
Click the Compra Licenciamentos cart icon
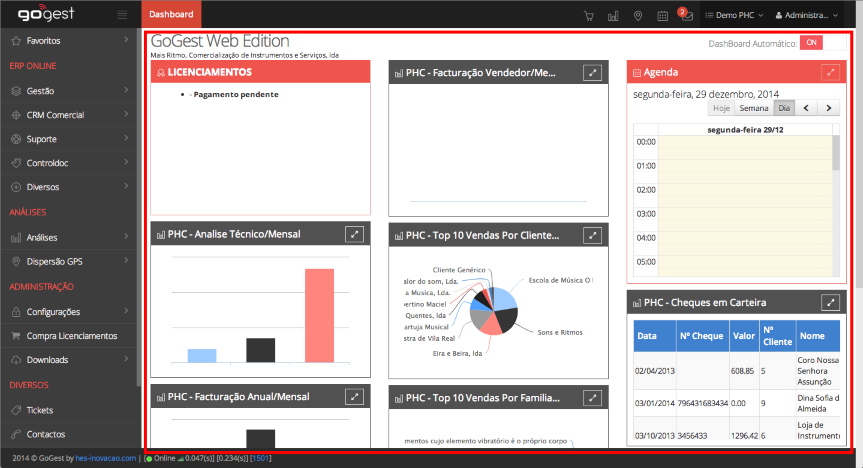tap(16, 336)
